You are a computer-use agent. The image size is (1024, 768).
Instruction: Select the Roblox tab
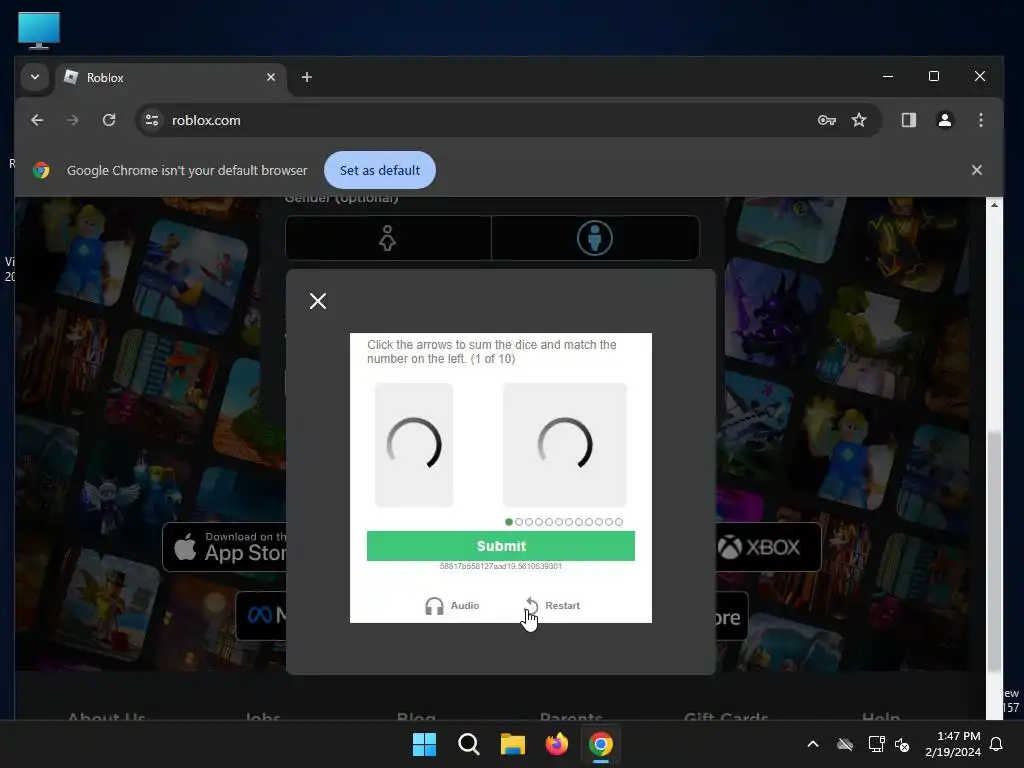170,78
